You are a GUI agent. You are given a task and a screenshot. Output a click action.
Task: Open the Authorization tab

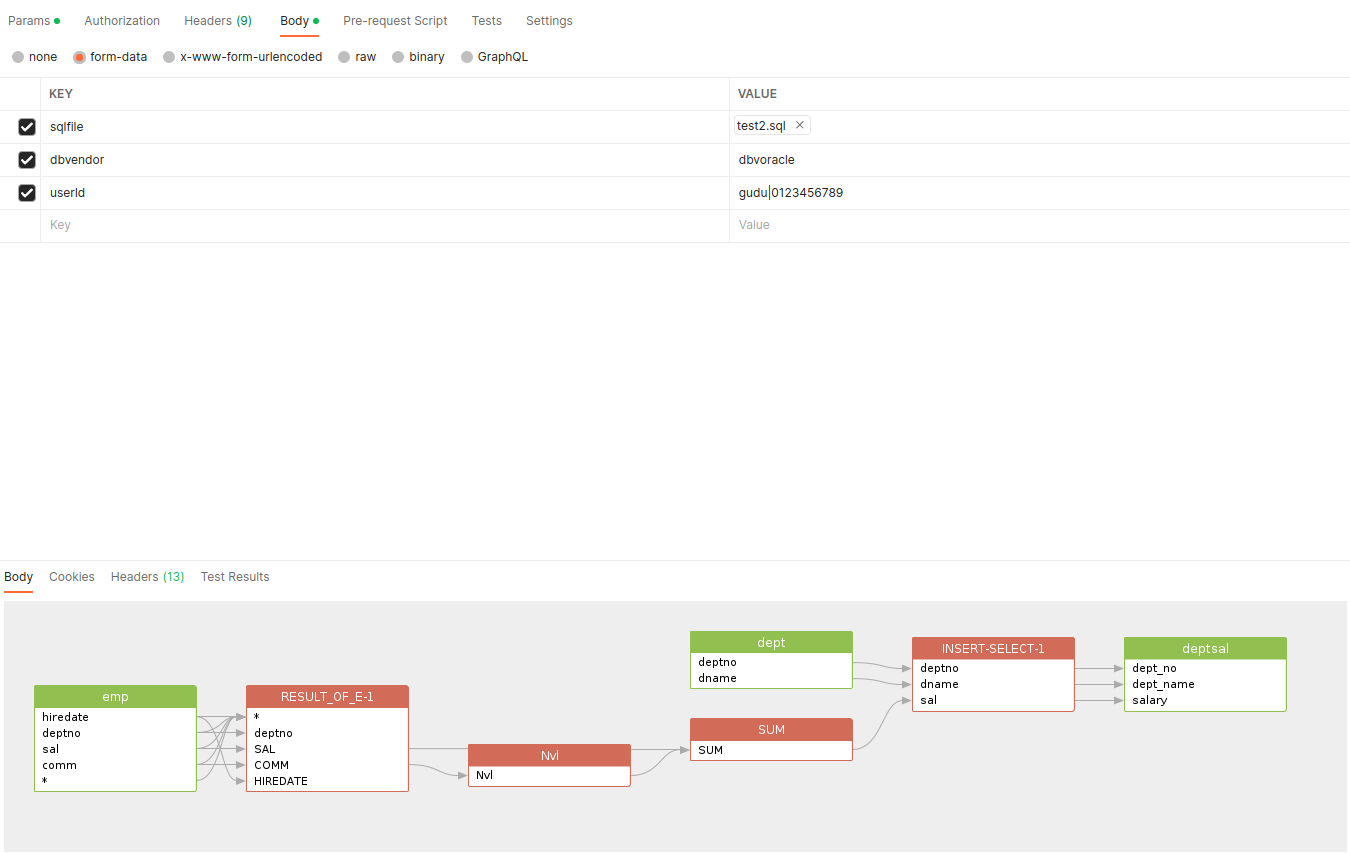coord(122,20)
